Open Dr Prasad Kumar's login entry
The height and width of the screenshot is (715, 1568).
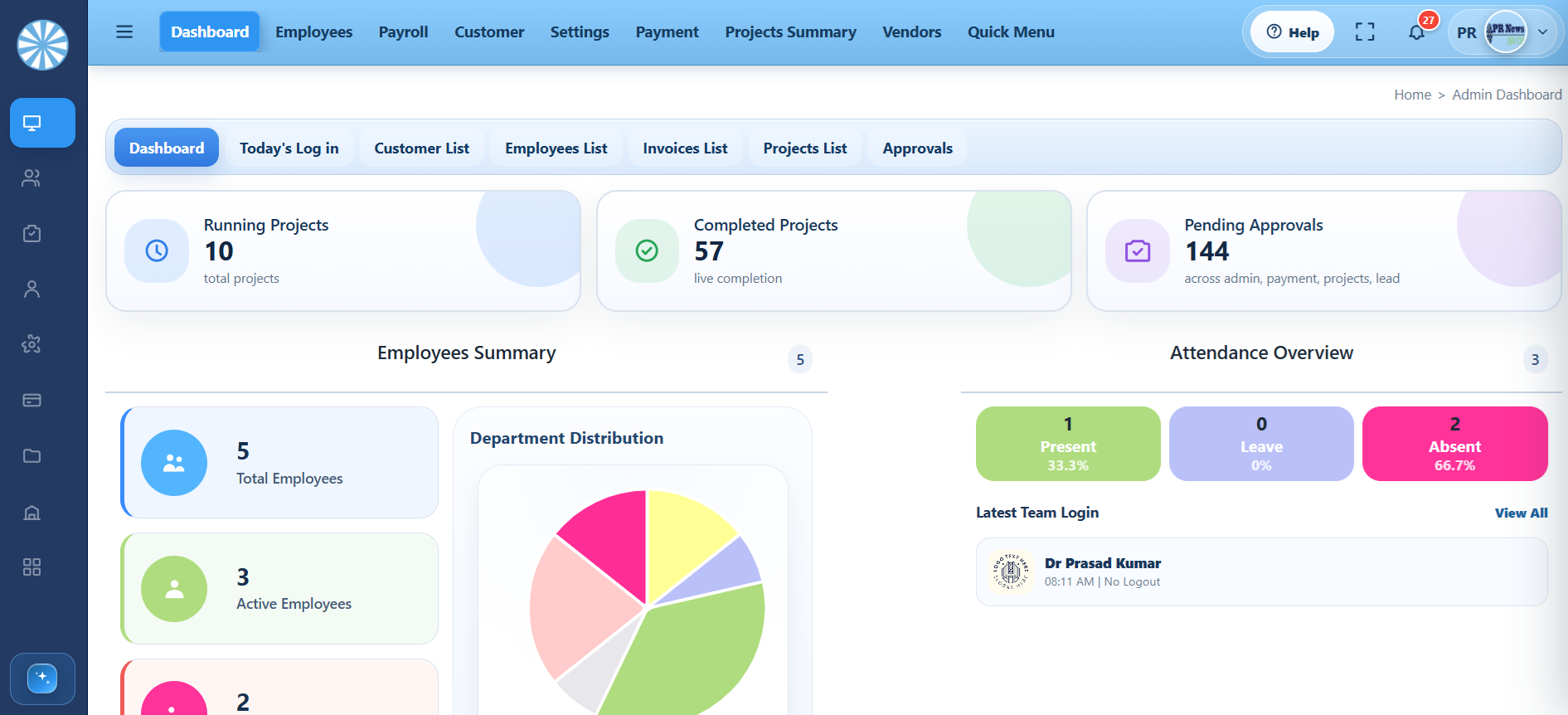point(1261,572)
